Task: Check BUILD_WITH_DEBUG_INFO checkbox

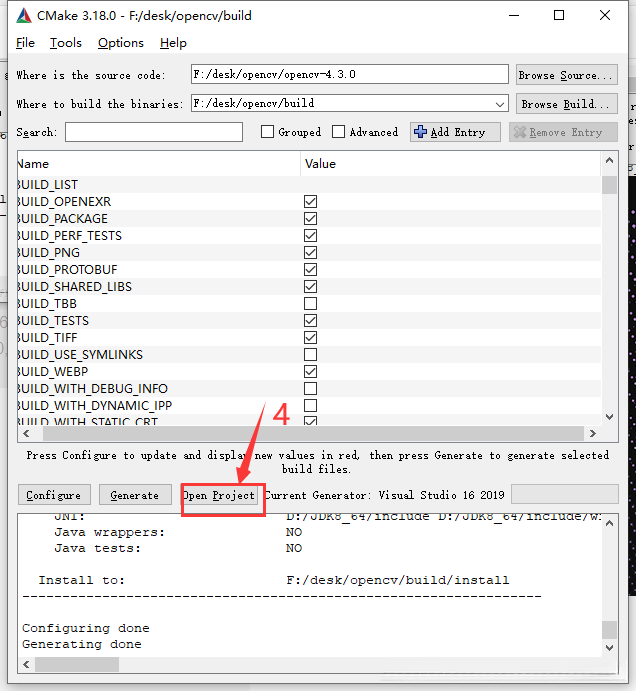Action: tap(310, 388)
